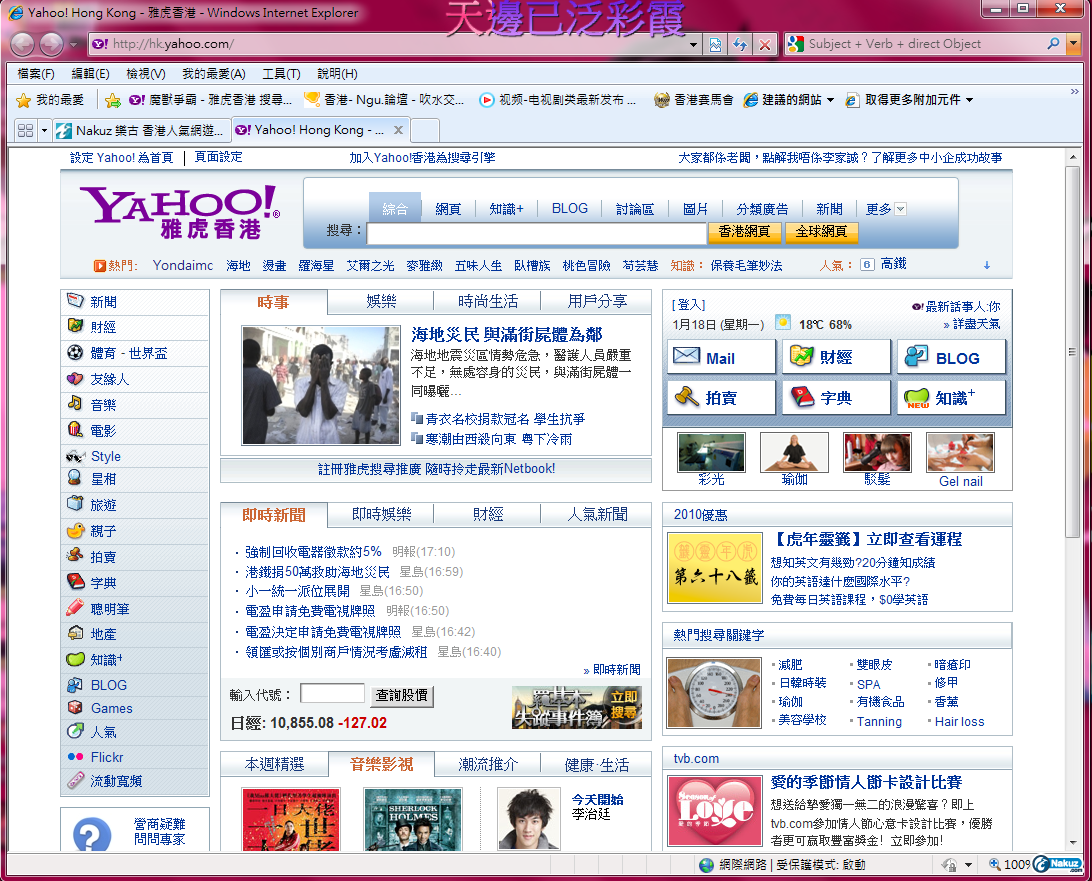Open the 拍賣 auction hammer shortcut

pos(721,397)
